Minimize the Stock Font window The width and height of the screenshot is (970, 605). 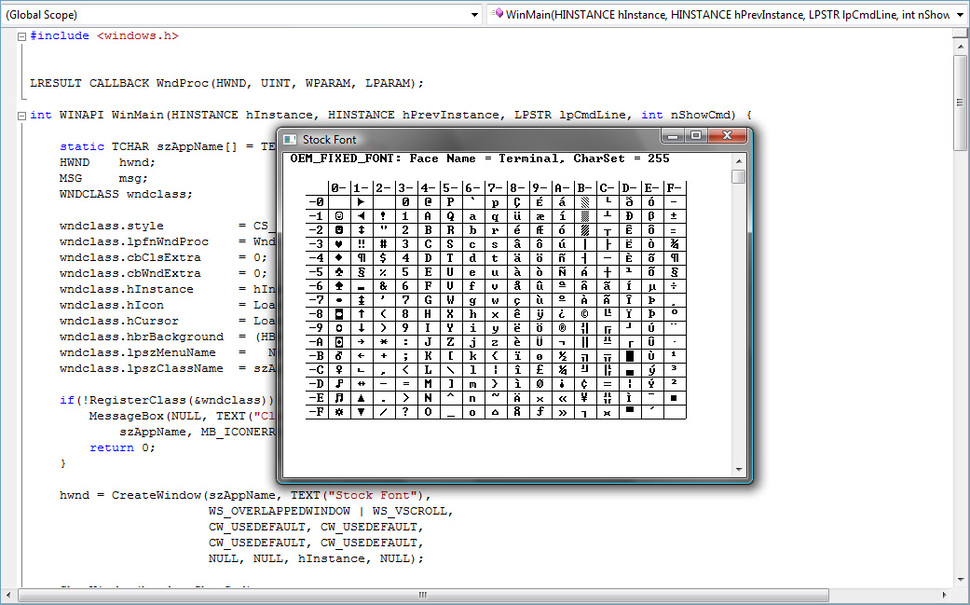click(x=673, y=135)
